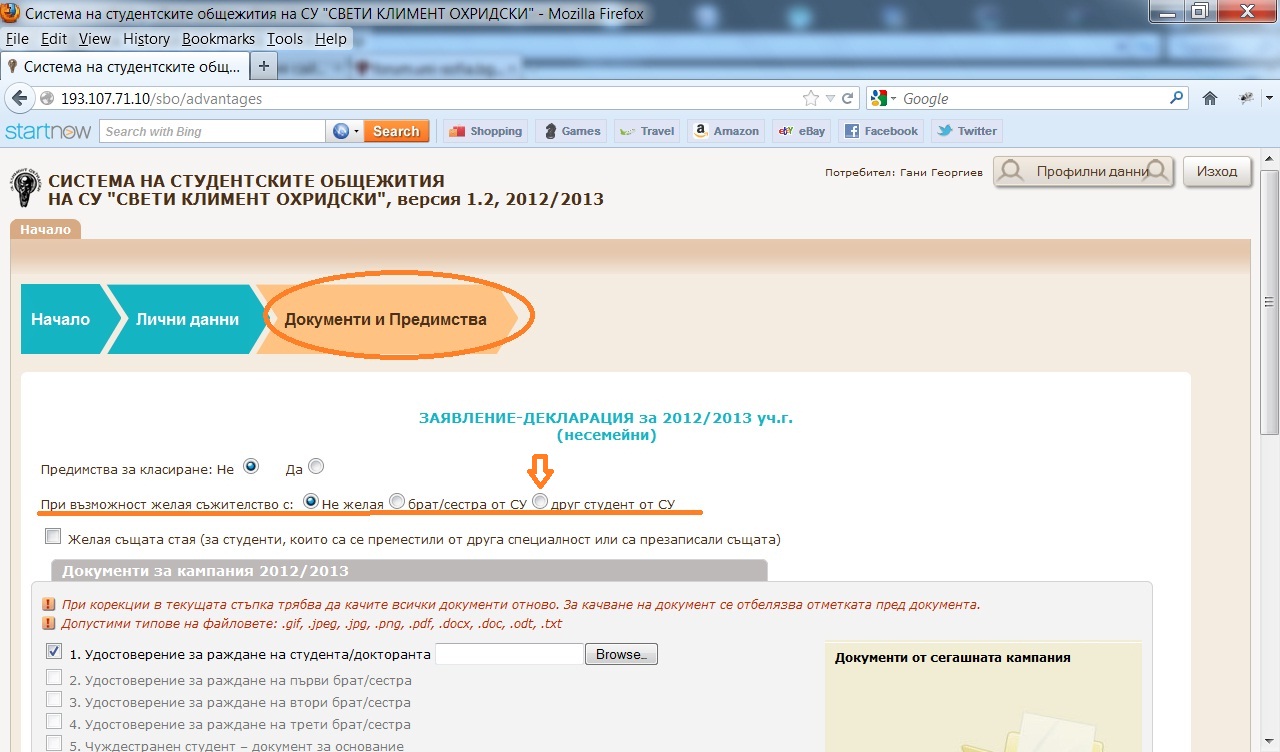Click the 'Изход' logout button

click(1217, 171)
